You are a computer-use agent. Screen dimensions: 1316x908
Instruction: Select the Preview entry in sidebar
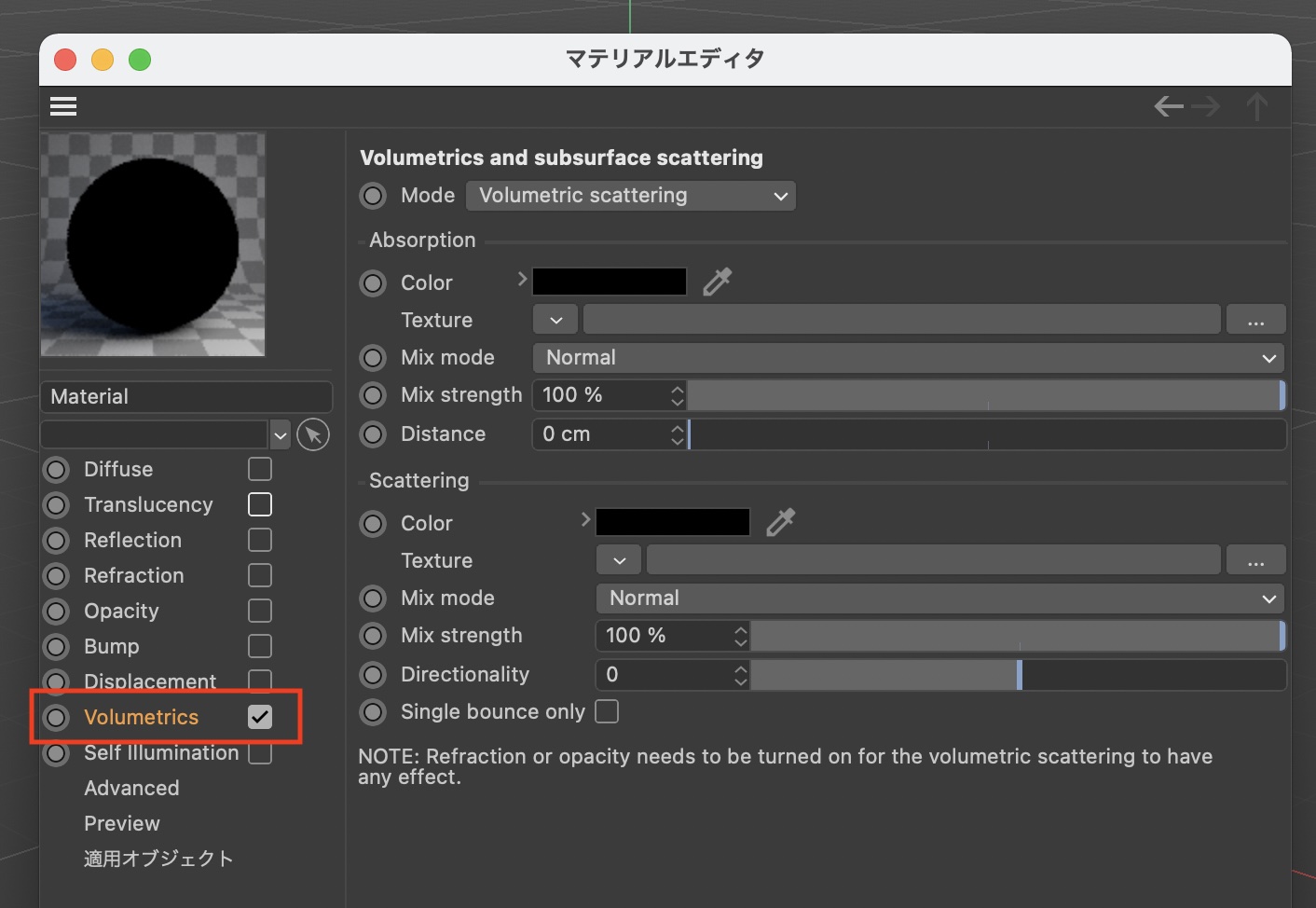(x=122, y=823)
